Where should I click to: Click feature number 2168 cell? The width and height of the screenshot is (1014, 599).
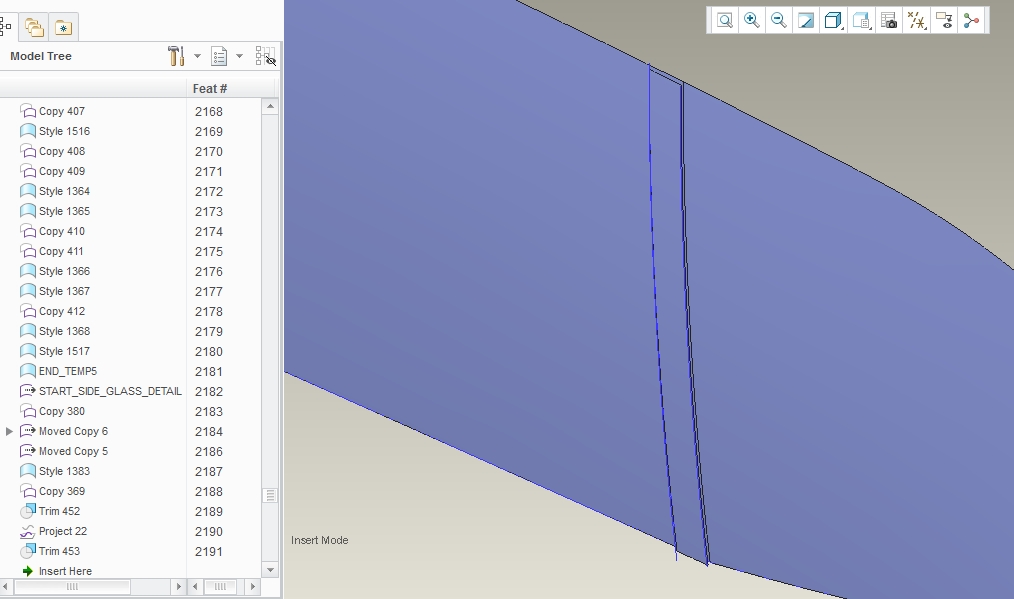tap(209, 112)
